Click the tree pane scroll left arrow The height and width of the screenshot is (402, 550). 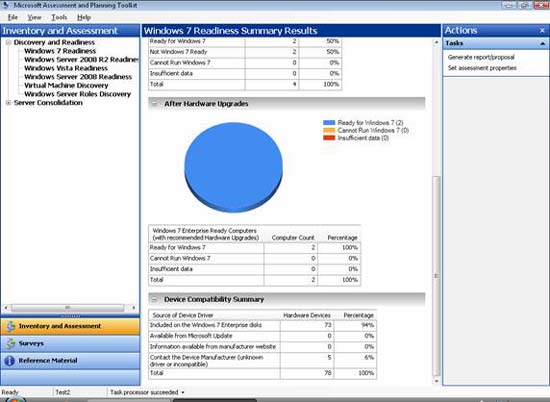click(6, 308)
